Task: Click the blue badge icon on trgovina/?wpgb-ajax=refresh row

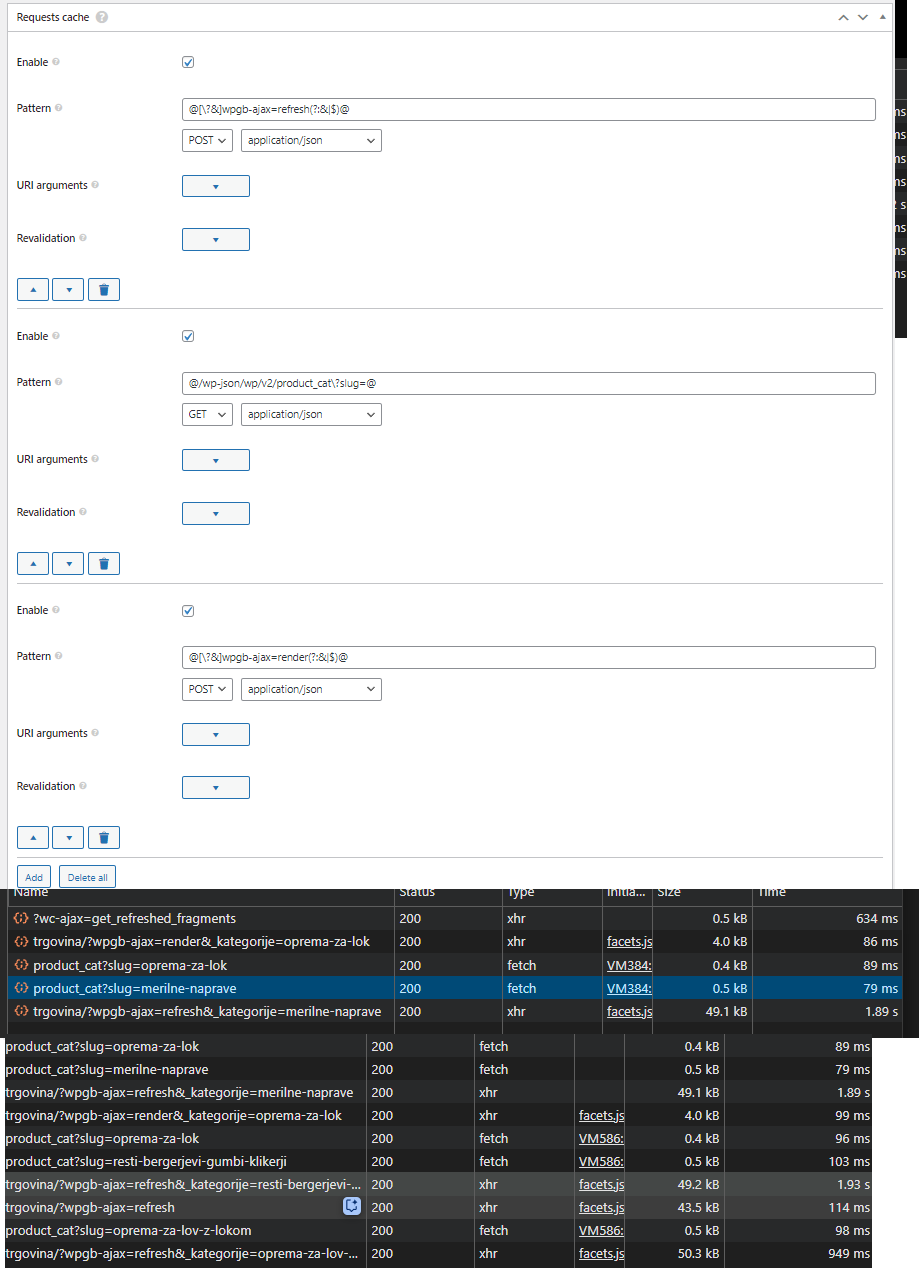Action: pyautogui.click(x=351, y=1207)
